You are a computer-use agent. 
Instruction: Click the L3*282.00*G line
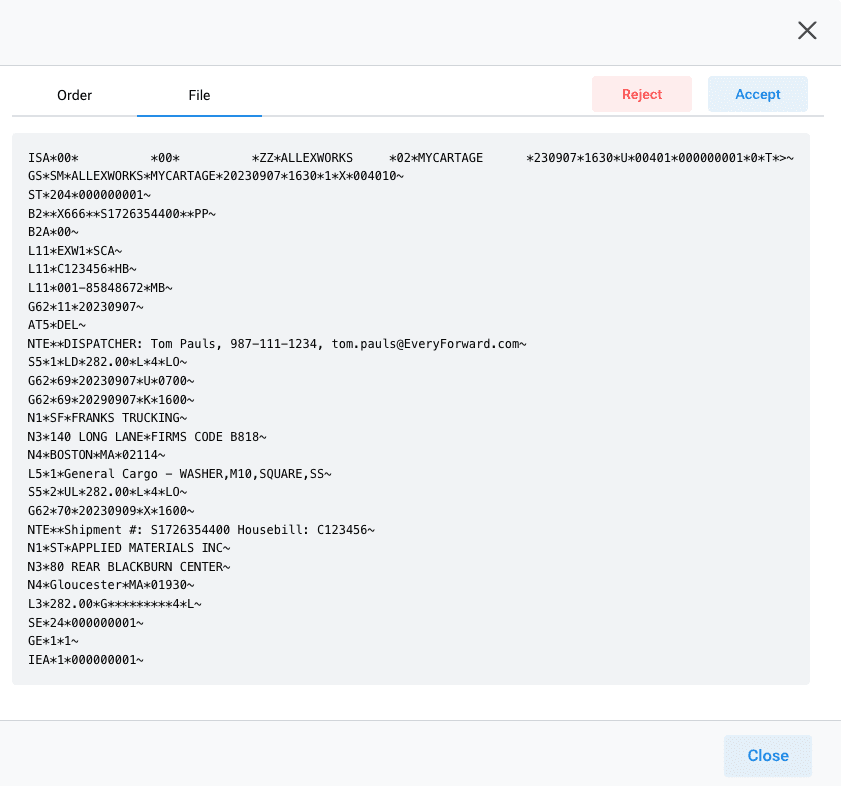(115, 604)
